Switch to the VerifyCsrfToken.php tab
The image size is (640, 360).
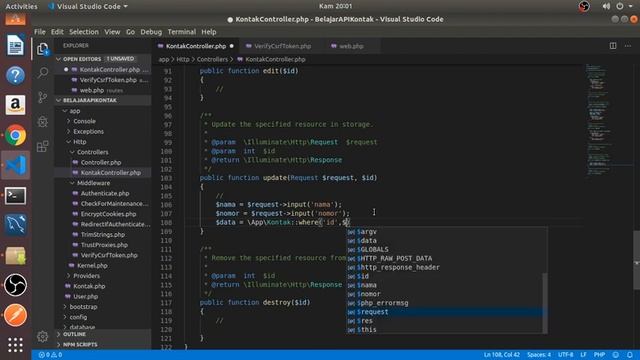click(x=282, y=46)
